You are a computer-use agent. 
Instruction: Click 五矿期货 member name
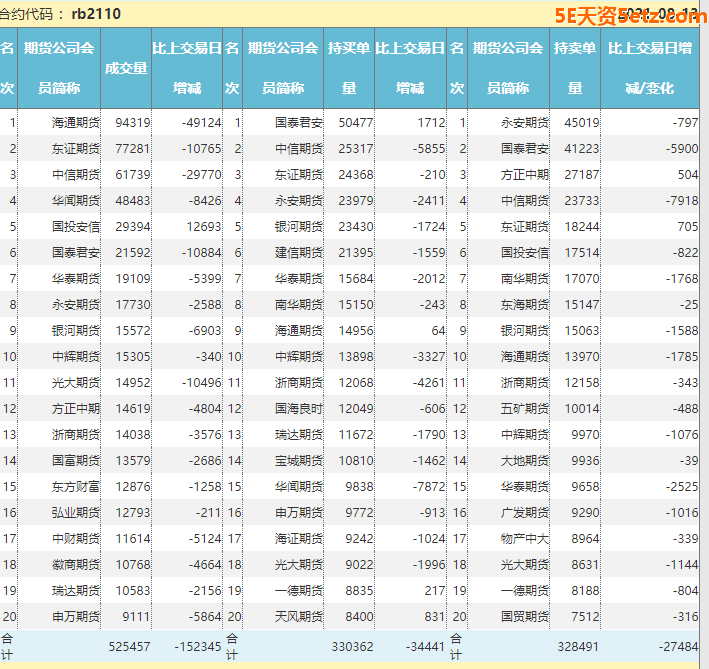click(x=525, y=409)
